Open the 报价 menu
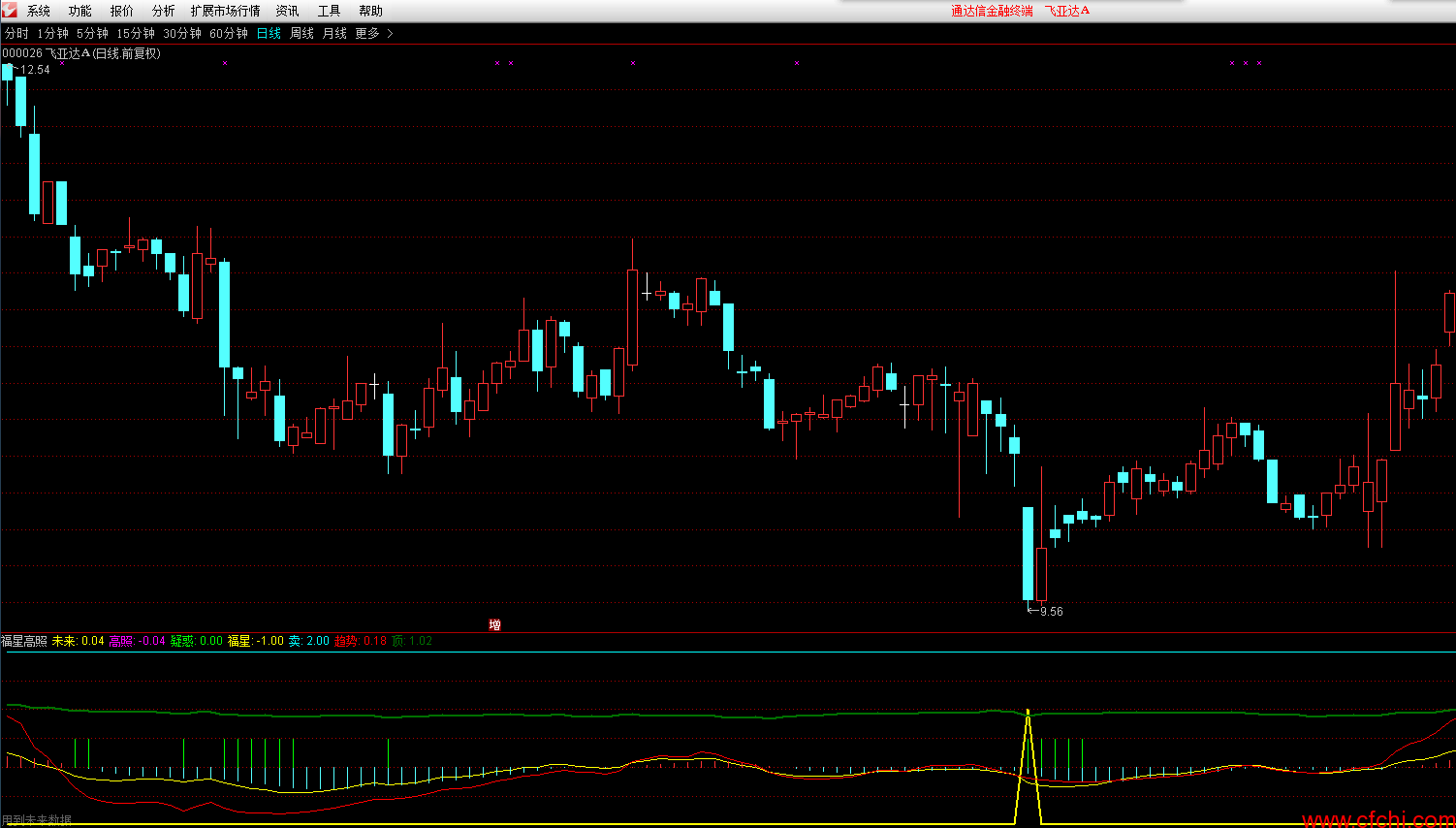This screenshot has width=1456, height=828. click(x=122, y=11)
